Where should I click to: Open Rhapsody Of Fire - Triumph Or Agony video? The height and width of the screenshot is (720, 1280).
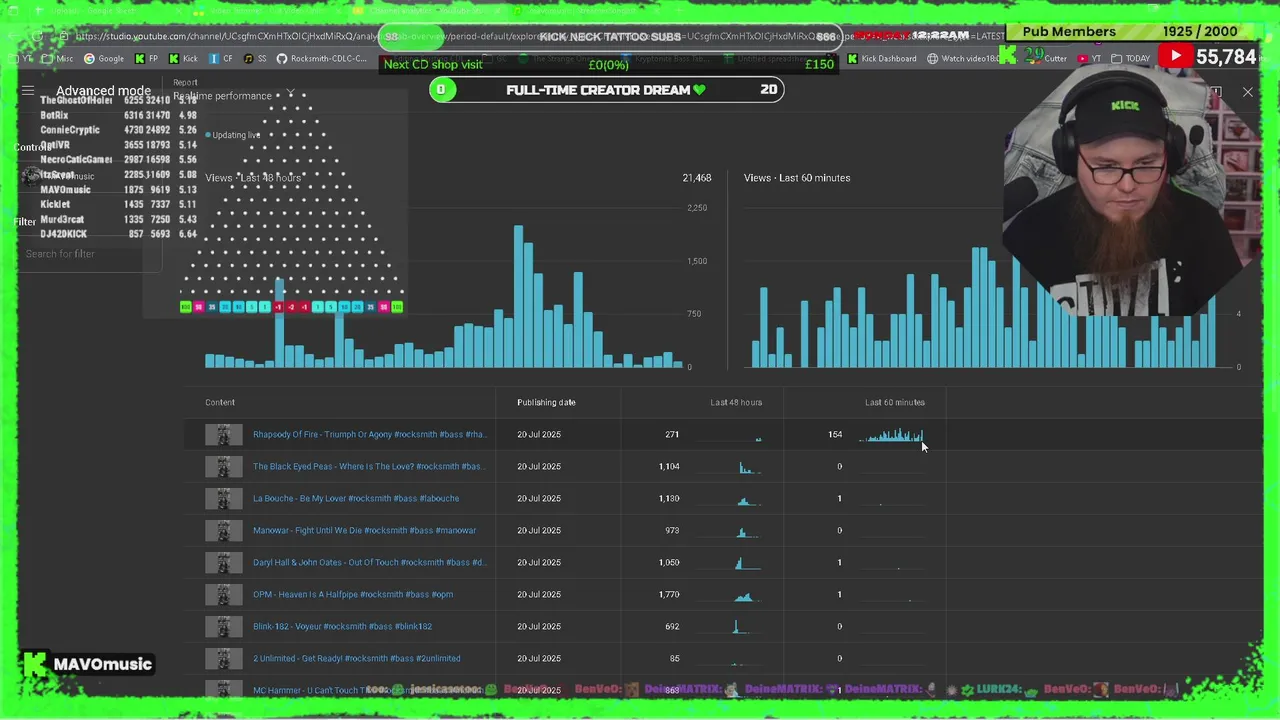pos(369,434)
